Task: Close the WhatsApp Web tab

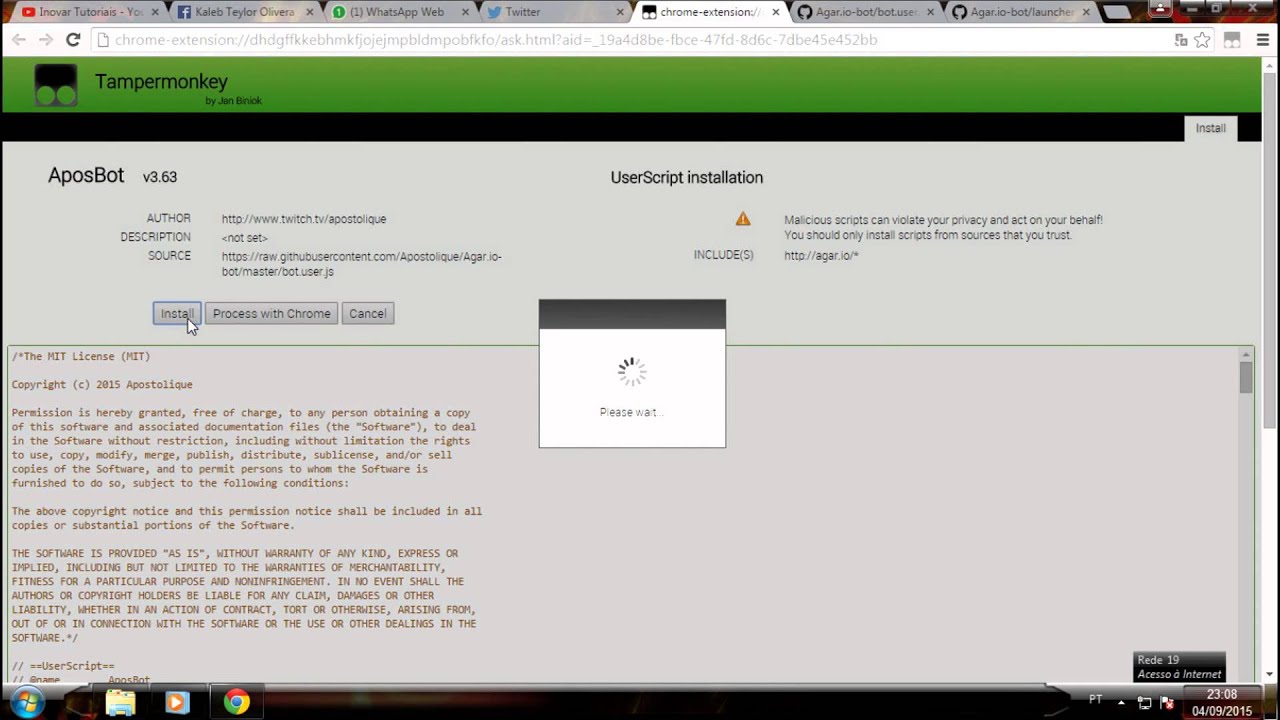Action: coord(465,13)
